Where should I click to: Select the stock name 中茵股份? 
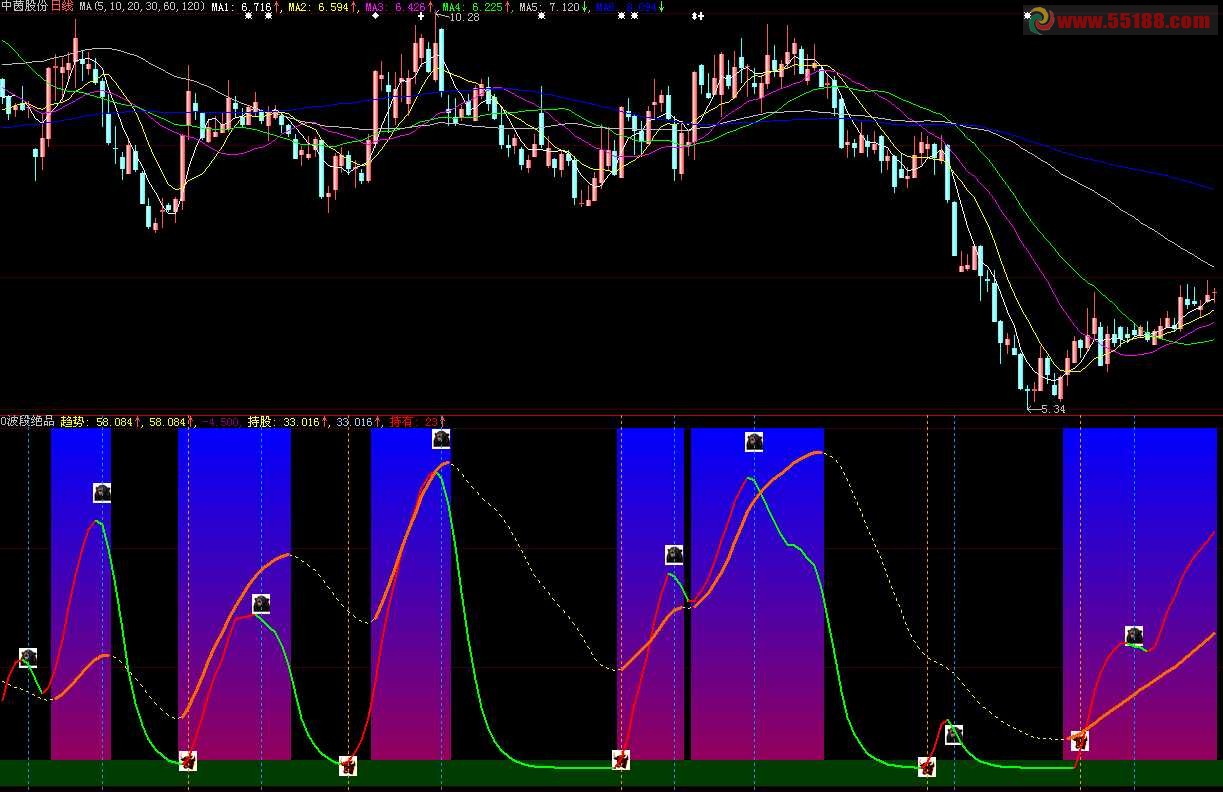point(24,6)
